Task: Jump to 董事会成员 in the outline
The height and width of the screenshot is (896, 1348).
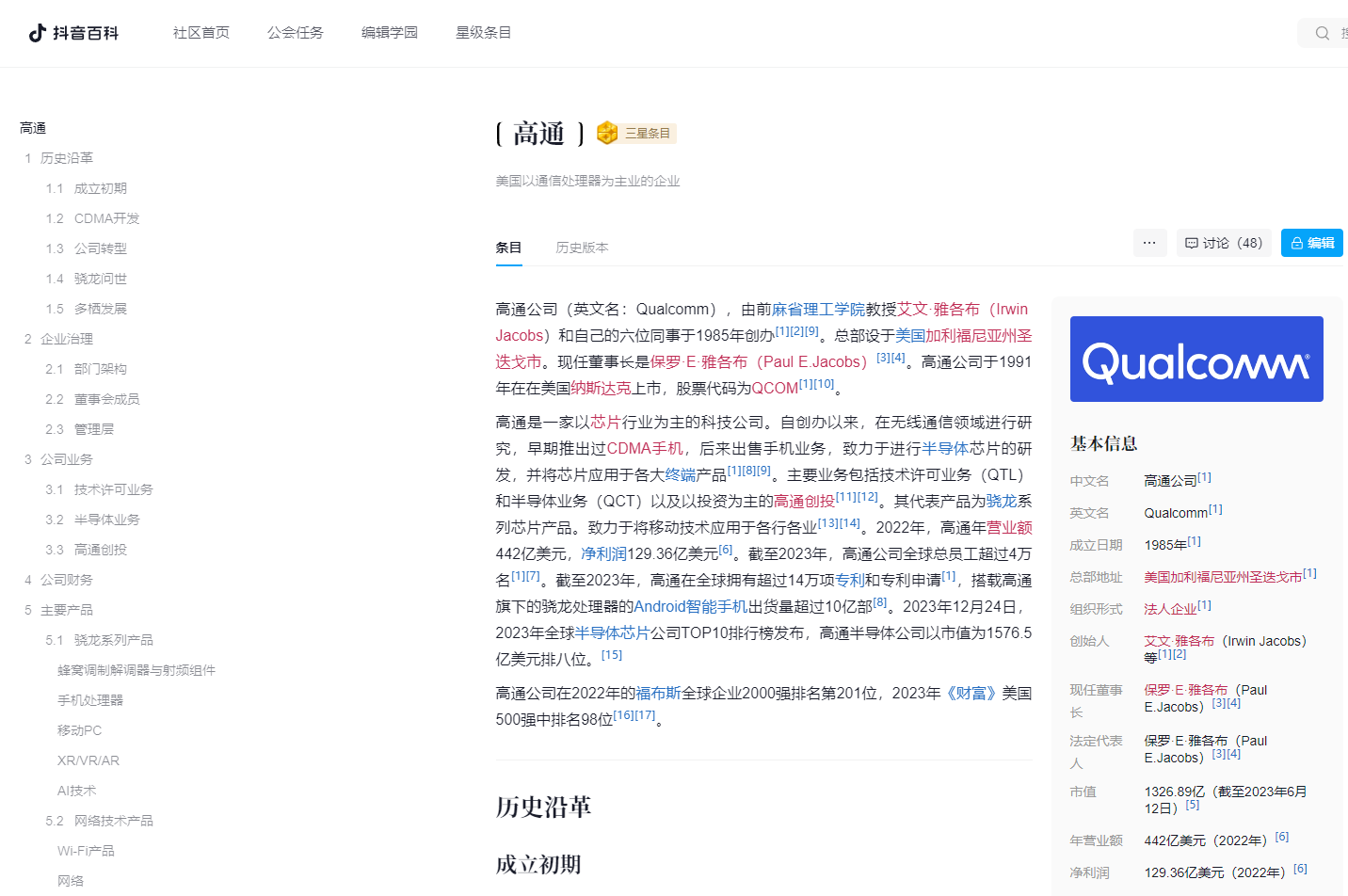Action: (x=107, y=399)
